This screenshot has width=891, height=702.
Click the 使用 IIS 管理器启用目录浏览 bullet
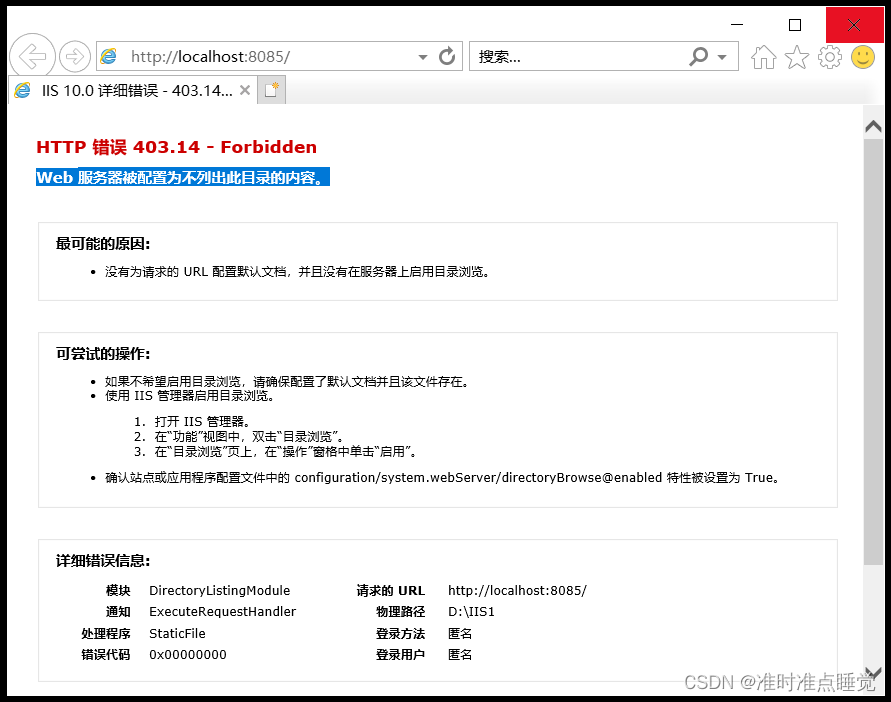pos(189,396)
